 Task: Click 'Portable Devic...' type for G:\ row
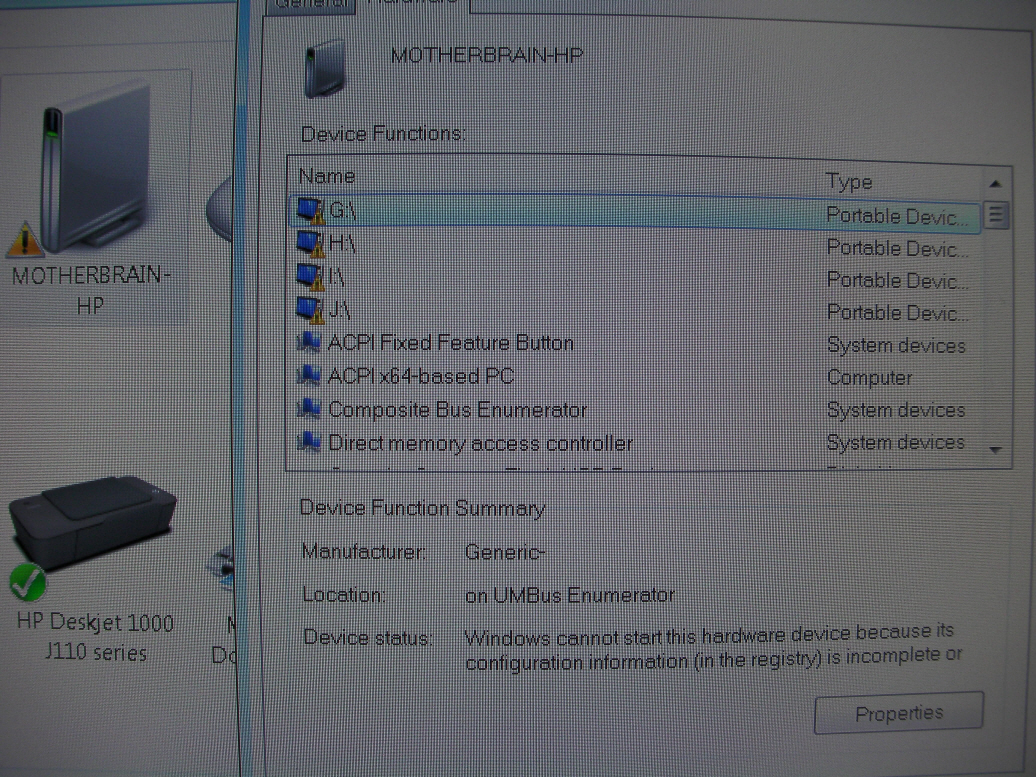[897, 216]
